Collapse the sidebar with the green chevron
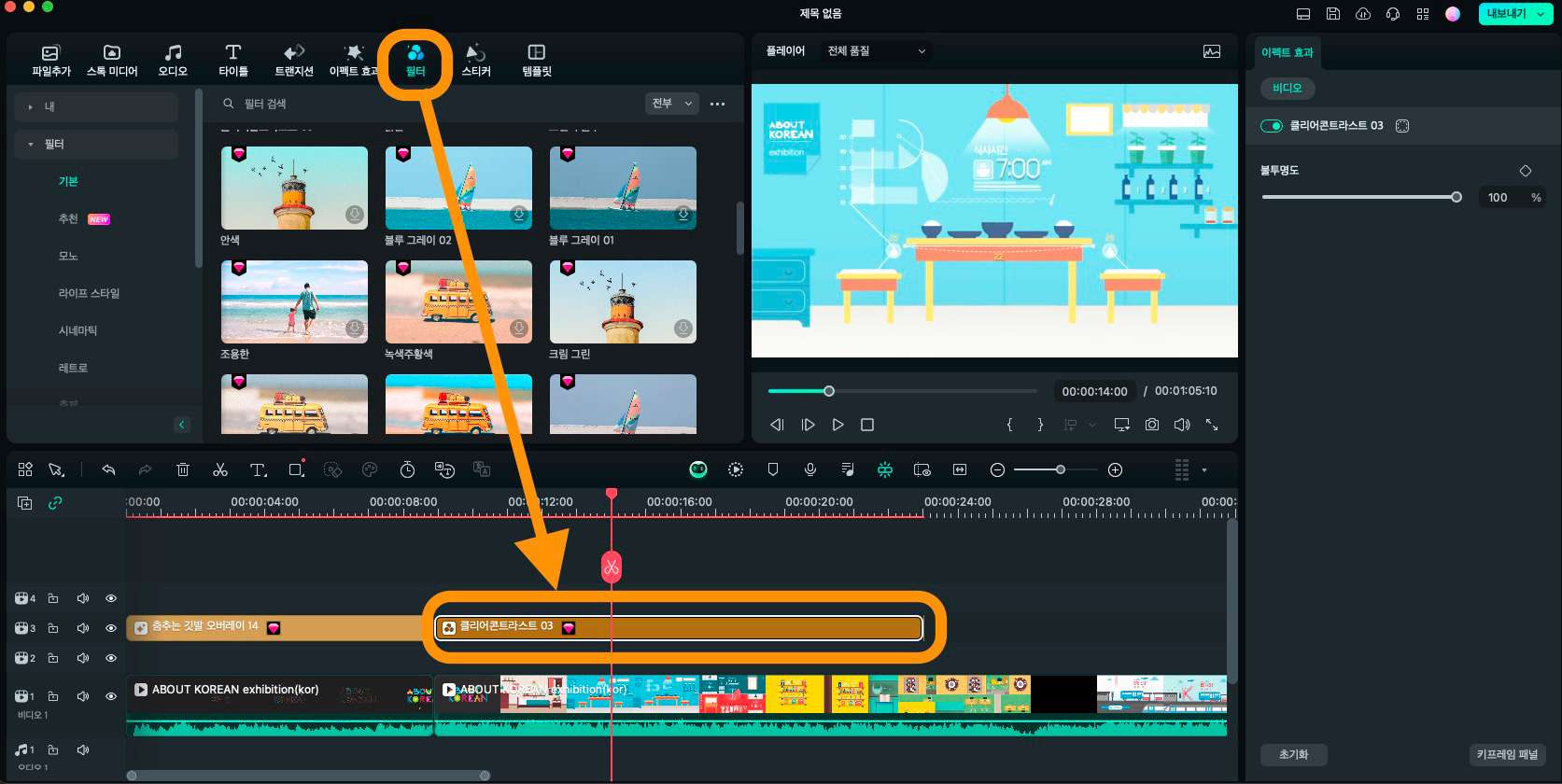The height and width of the screenshot is (784, 1562). click(182, 425)
